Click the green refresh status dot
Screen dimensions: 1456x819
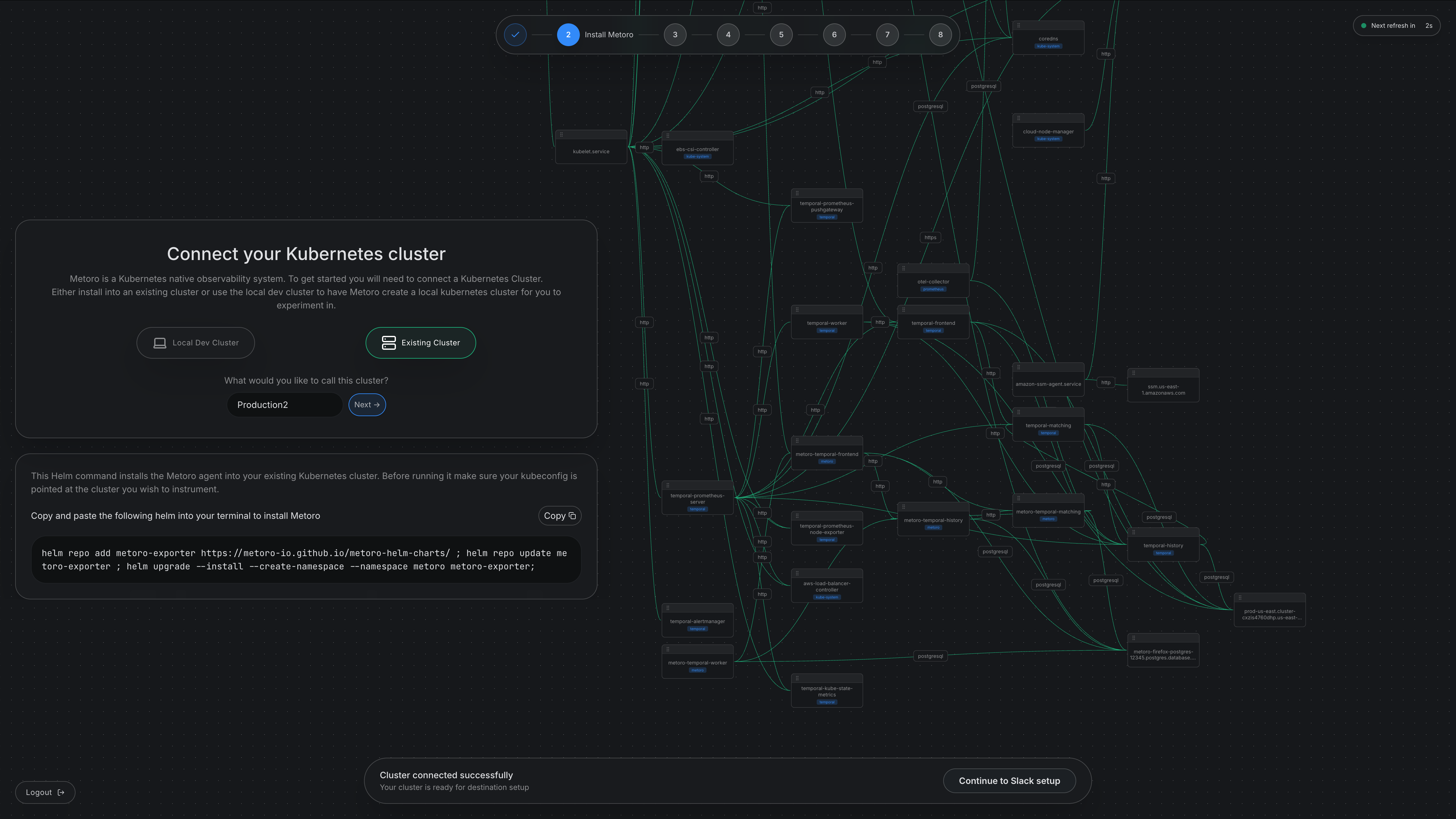coord(1364,25)
